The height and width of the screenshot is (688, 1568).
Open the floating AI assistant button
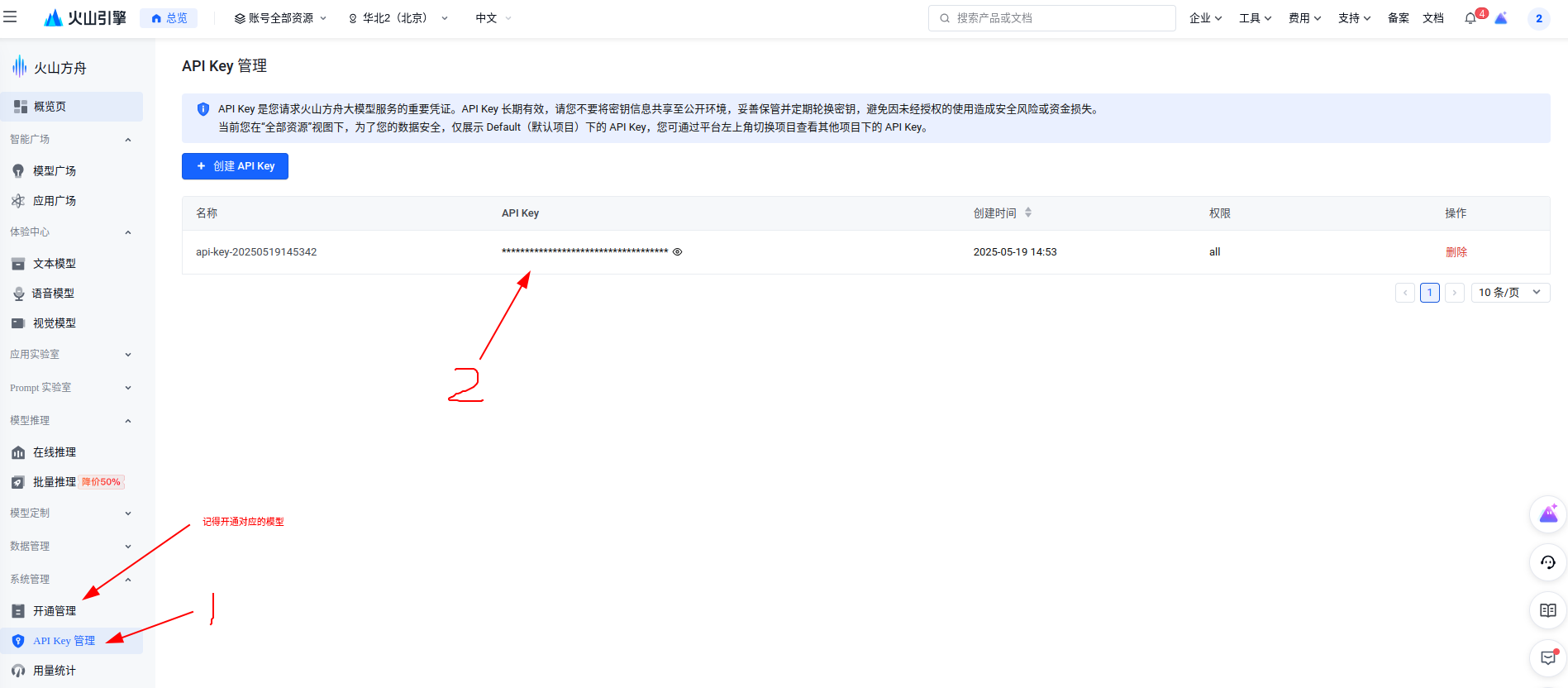pyautogui.click(x=1548, y=514)
